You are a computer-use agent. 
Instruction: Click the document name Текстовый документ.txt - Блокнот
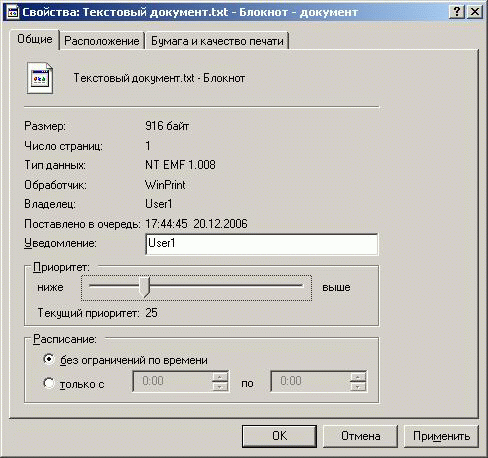(x=159, y=78)
